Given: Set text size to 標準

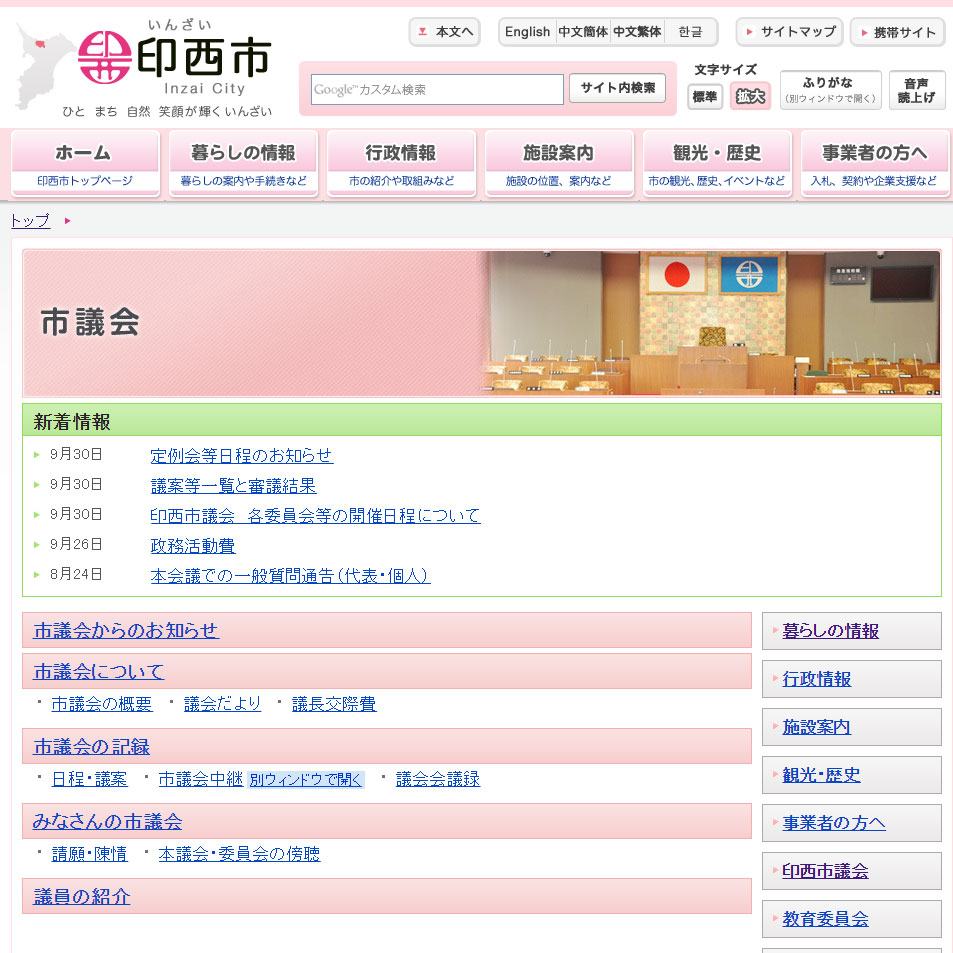Looking at the screenshot, I should 705,97.
